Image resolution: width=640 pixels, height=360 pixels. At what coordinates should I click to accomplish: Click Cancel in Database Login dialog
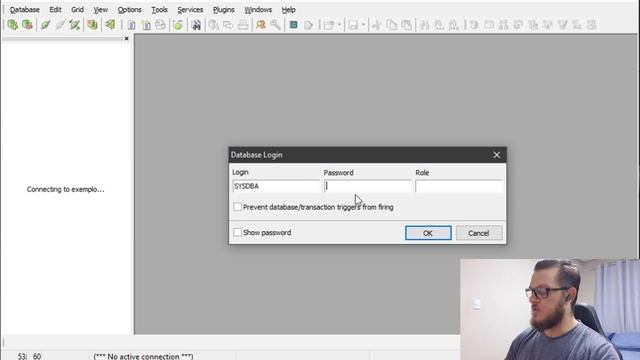(479, 233)
